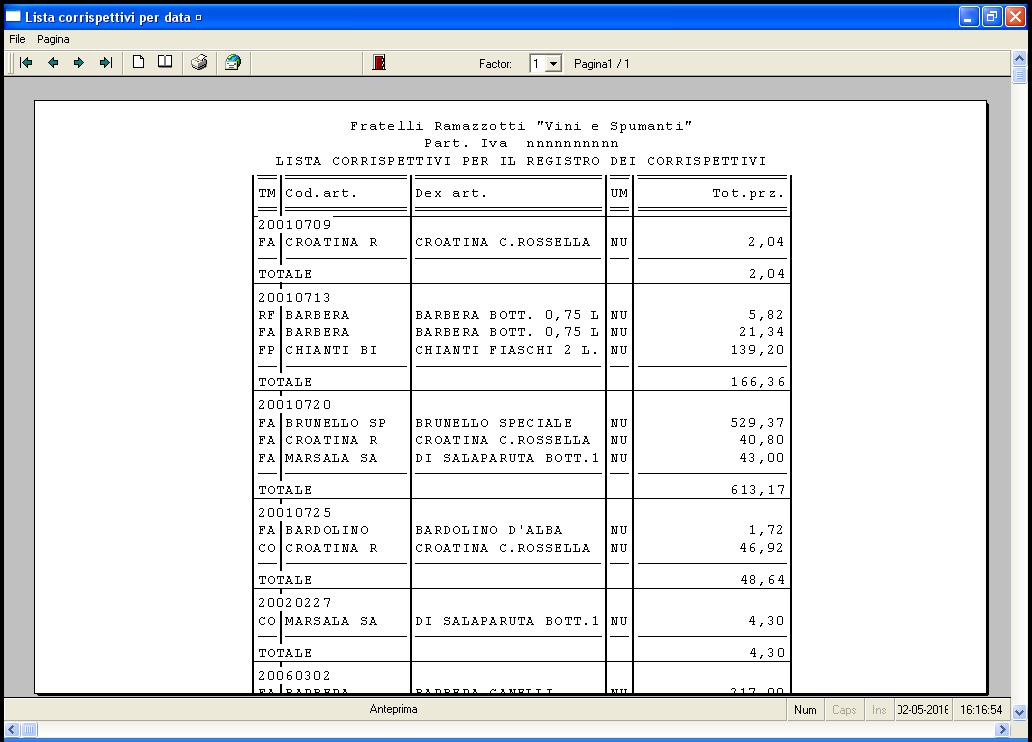Image resolution: width=1032 pixels, height=742 pixels.
Task: Click the total 166,36
Action: [x=758, y=382]
